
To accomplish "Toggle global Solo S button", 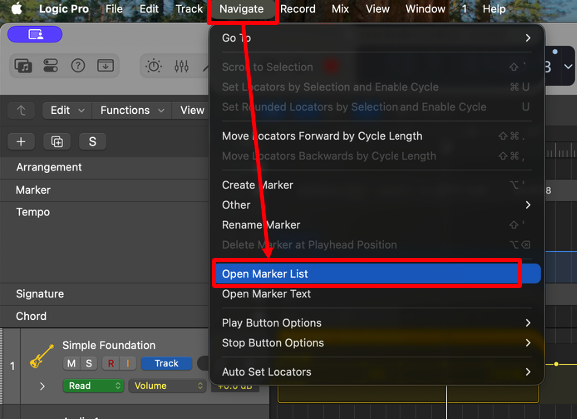I will point(93,142).
